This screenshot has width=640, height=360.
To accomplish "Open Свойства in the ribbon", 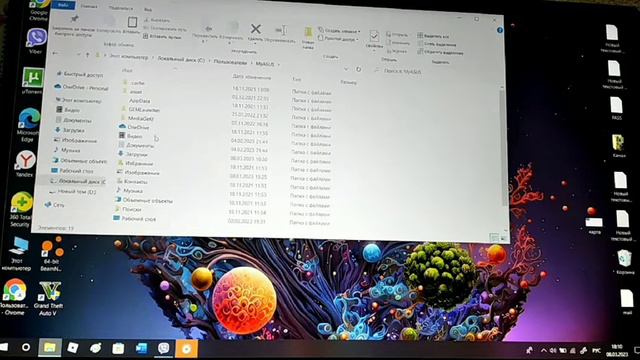I will point(374,39).
